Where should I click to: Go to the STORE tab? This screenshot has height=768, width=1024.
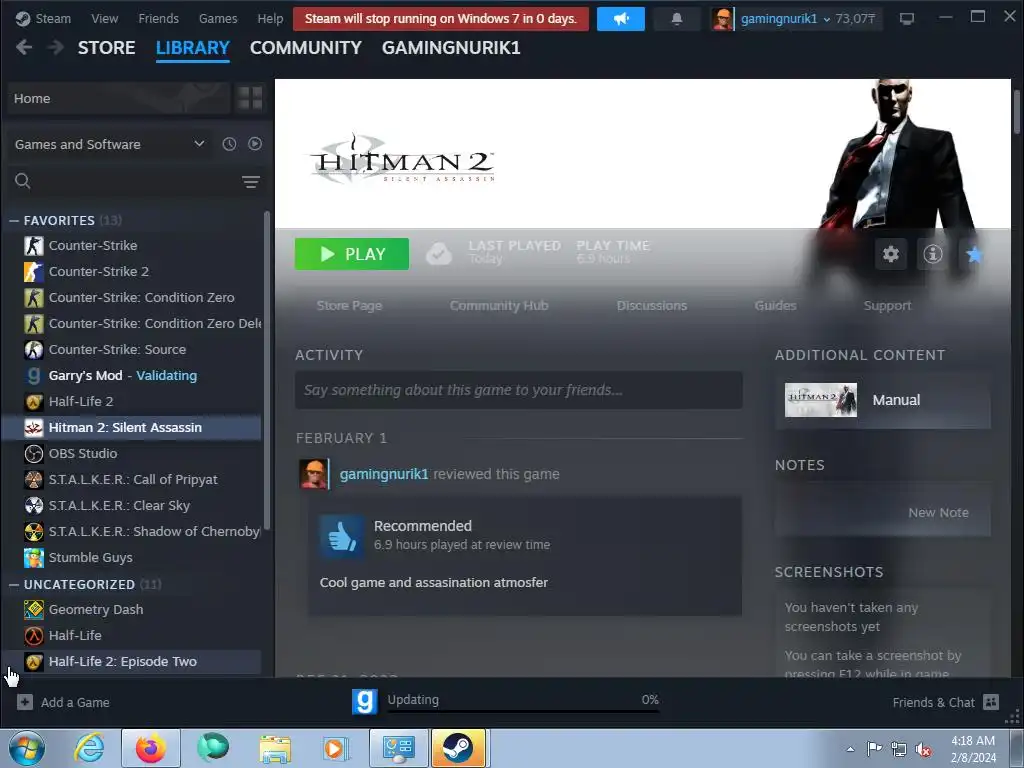[106, 48]
